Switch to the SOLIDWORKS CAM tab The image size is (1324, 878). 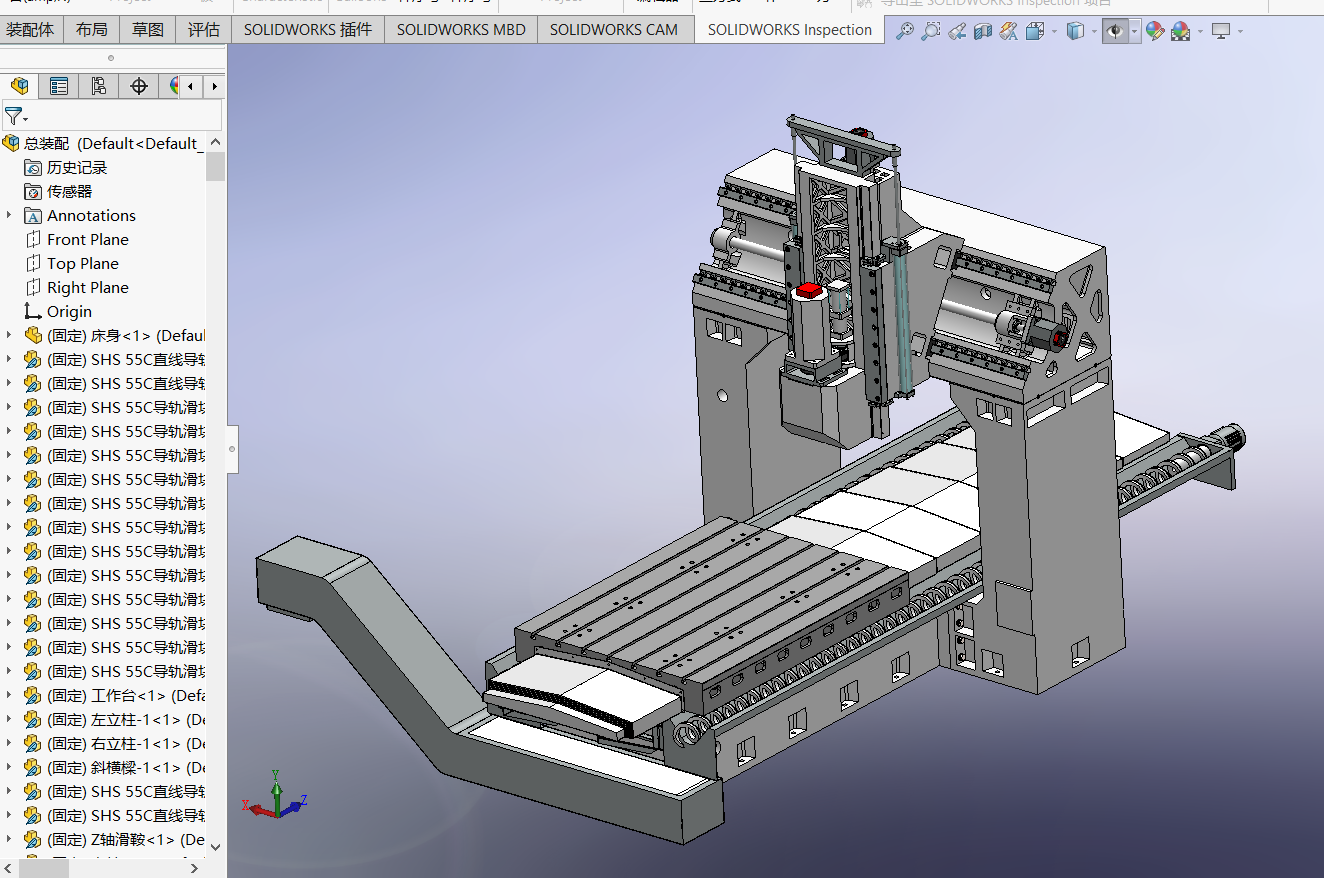(613, 29)
